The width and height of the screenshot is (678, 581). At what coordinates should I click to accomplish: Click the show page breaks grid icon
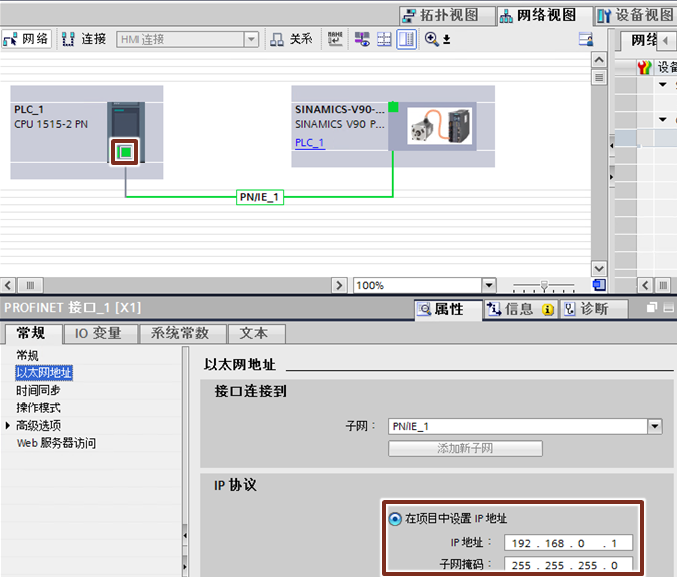click(384, 39)
